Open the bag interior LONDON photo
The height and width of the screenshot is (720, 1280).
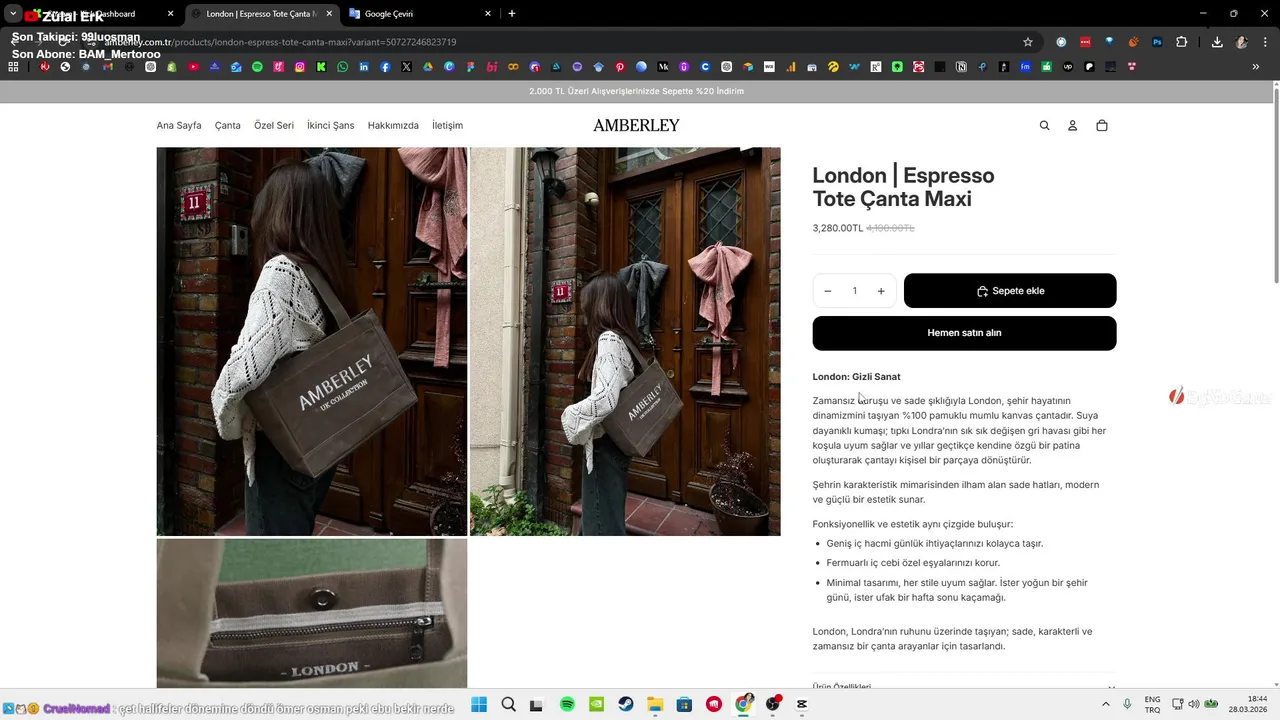pos(312,613)
